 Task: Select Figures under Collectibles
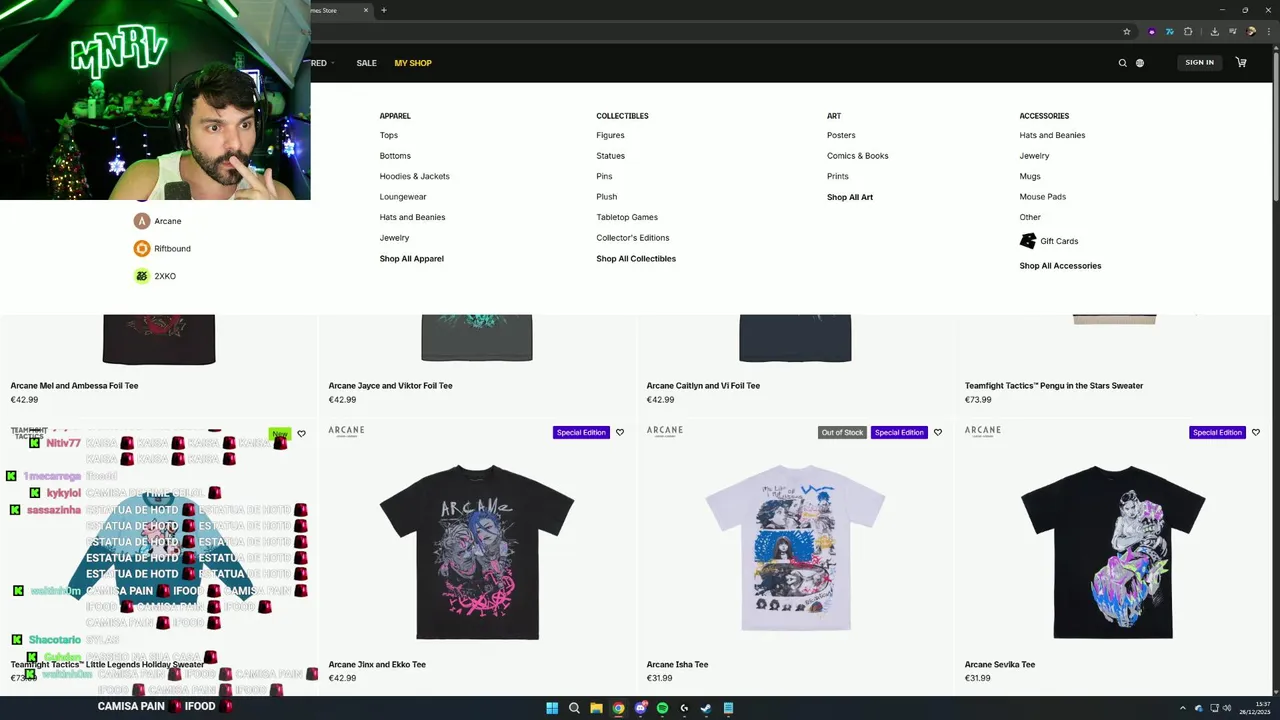(610, 135)
